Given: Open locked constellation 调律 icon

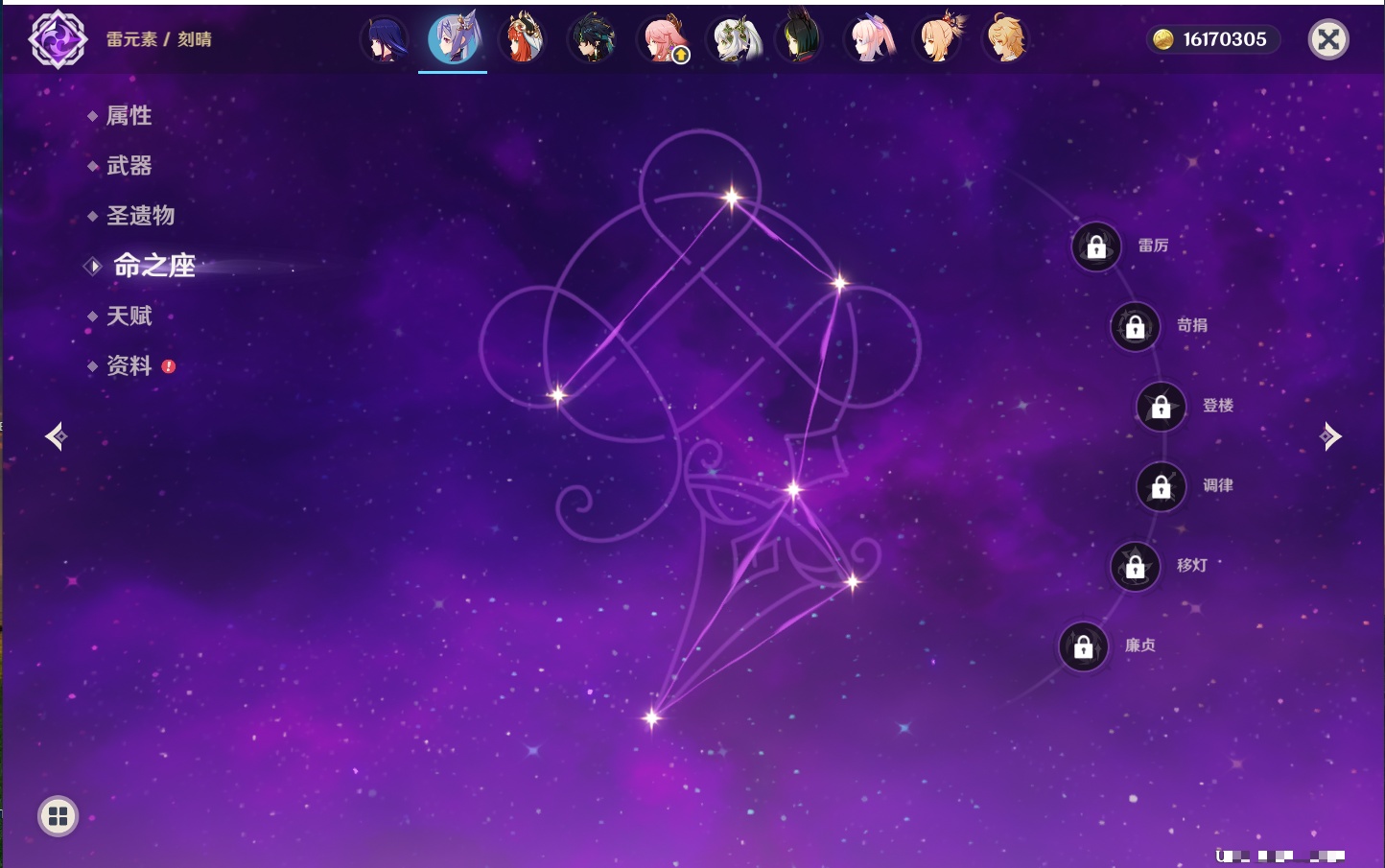Looking at the screenshot, I should pos(1162,486).
